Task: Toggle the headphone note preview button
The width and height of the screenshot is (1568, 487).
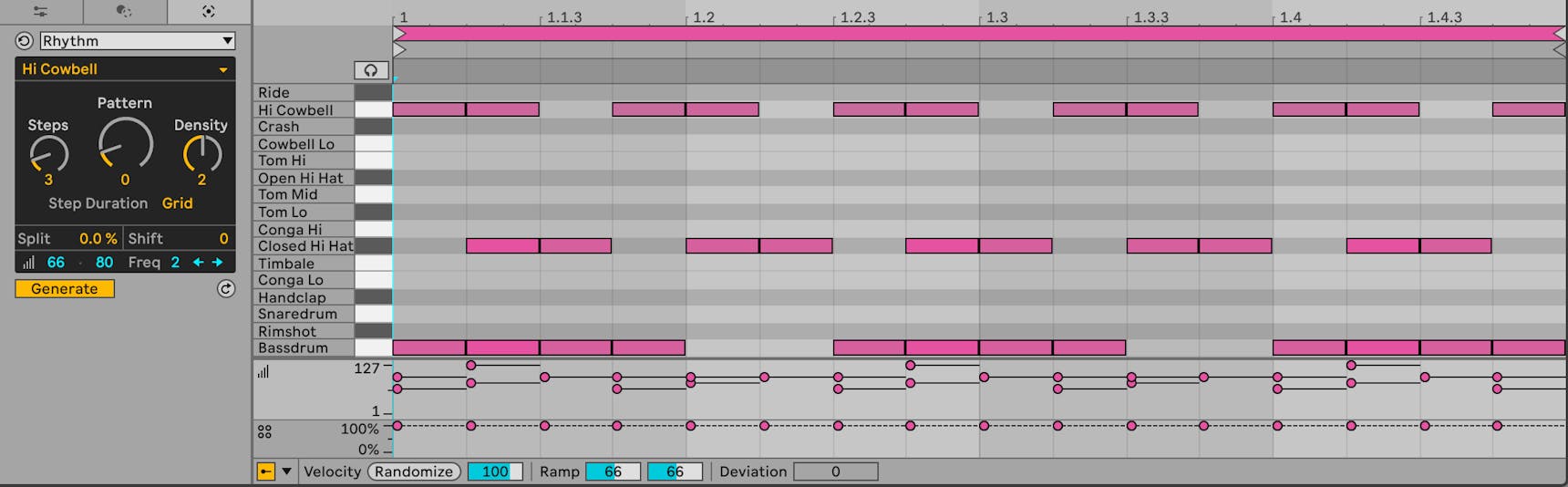Action: pos(371,70)
